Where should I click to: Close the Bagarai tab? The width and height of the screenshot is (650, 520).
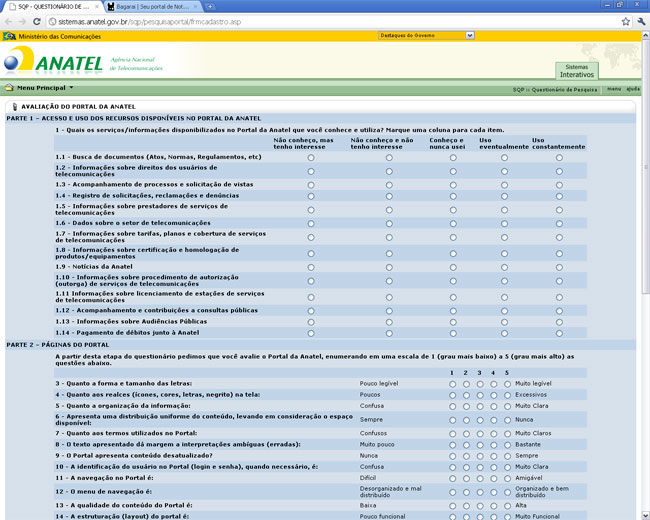click(195, 7)
